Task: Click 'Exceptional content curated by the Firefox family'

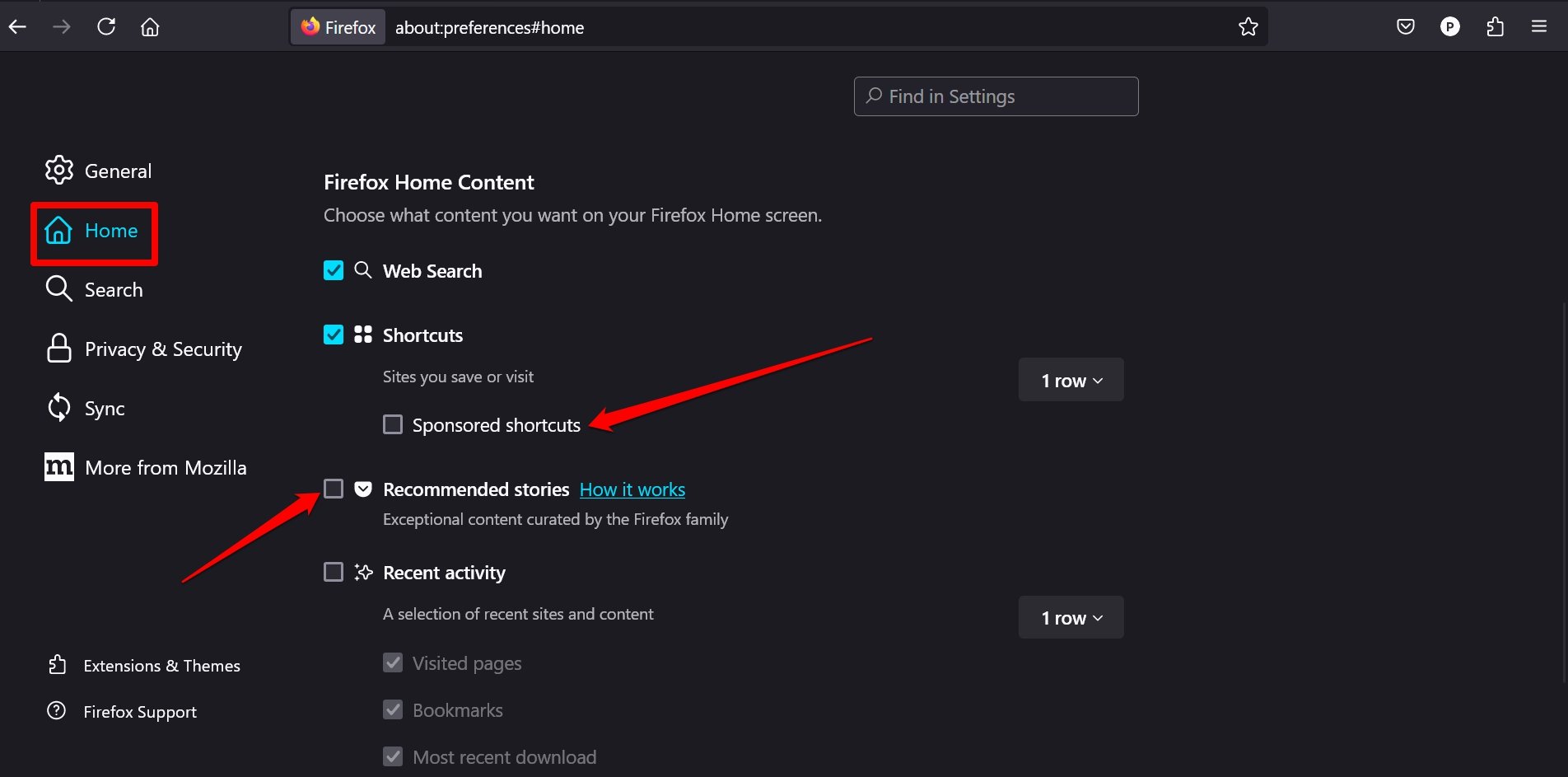Action: click(x=556, y=519)
